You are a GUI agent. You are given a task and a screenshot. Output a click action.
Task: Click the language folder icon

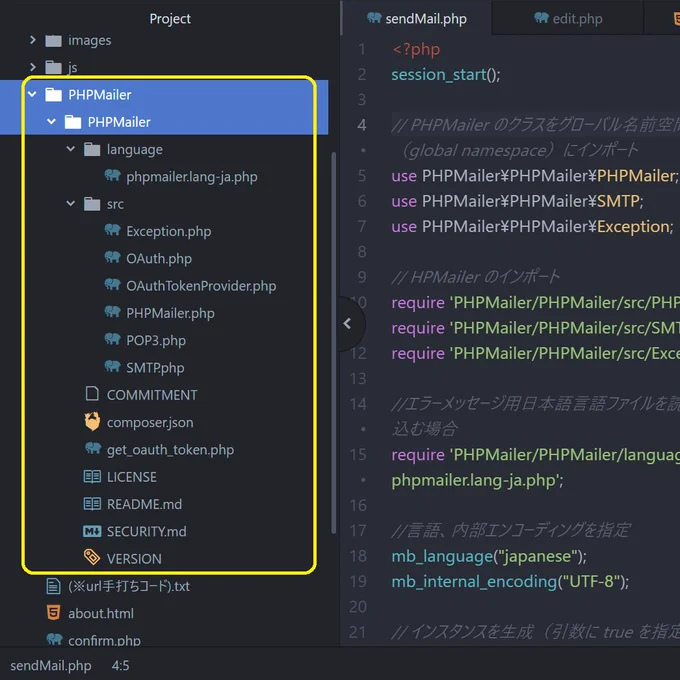pos(92,149)
